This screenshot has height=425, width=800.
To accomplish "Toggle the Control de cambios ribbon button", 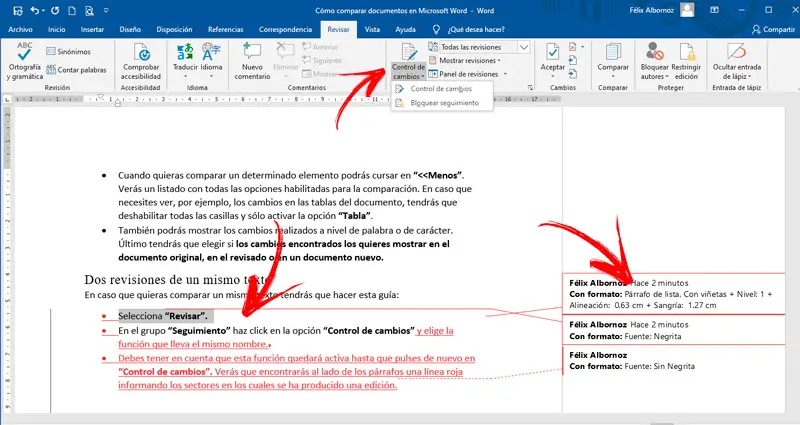I will tap(408, 61).
